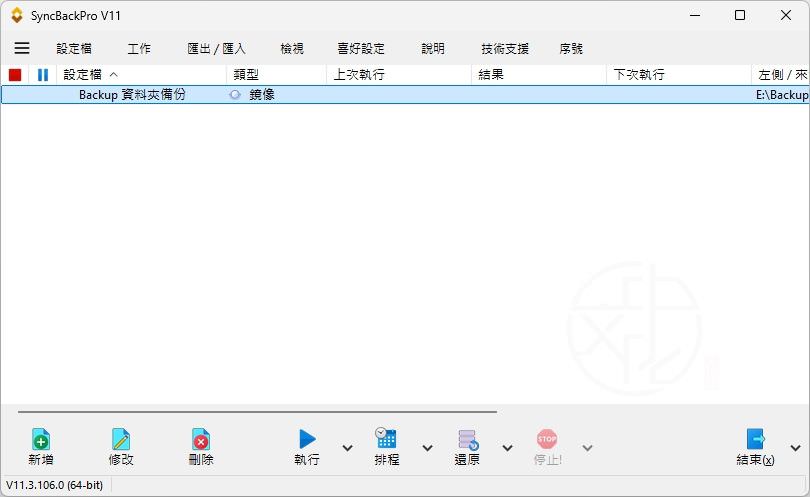Open the 排程 (Schedule) calendar icon
810x497 pixels.
386,439
